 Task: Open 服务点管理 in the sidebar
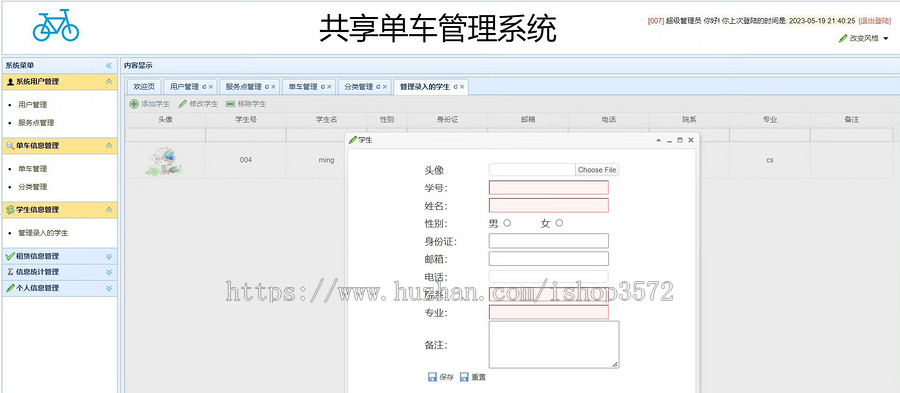point(36,123)
